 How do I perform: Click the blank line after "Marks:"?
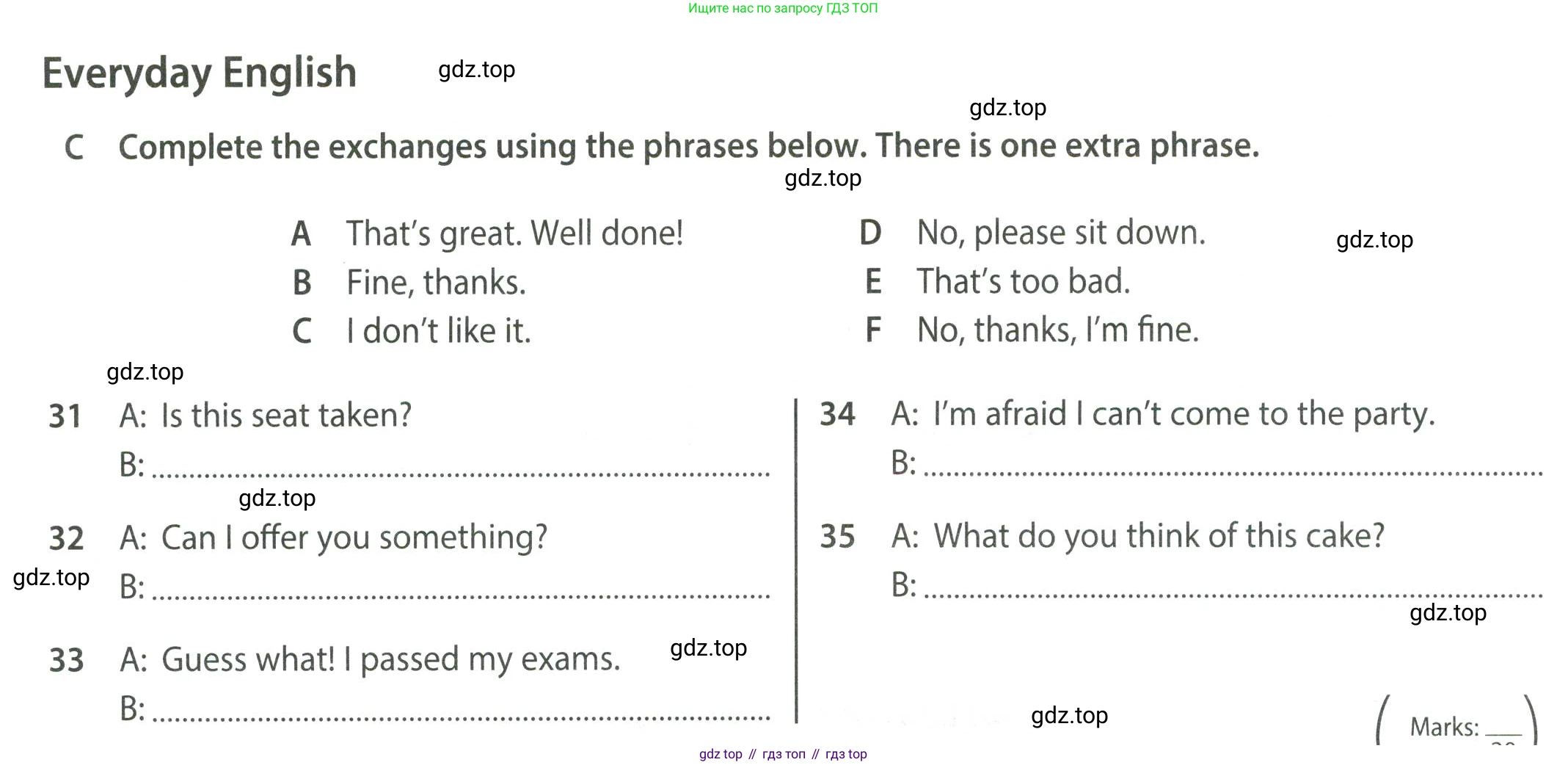(x=1503, y=730)
